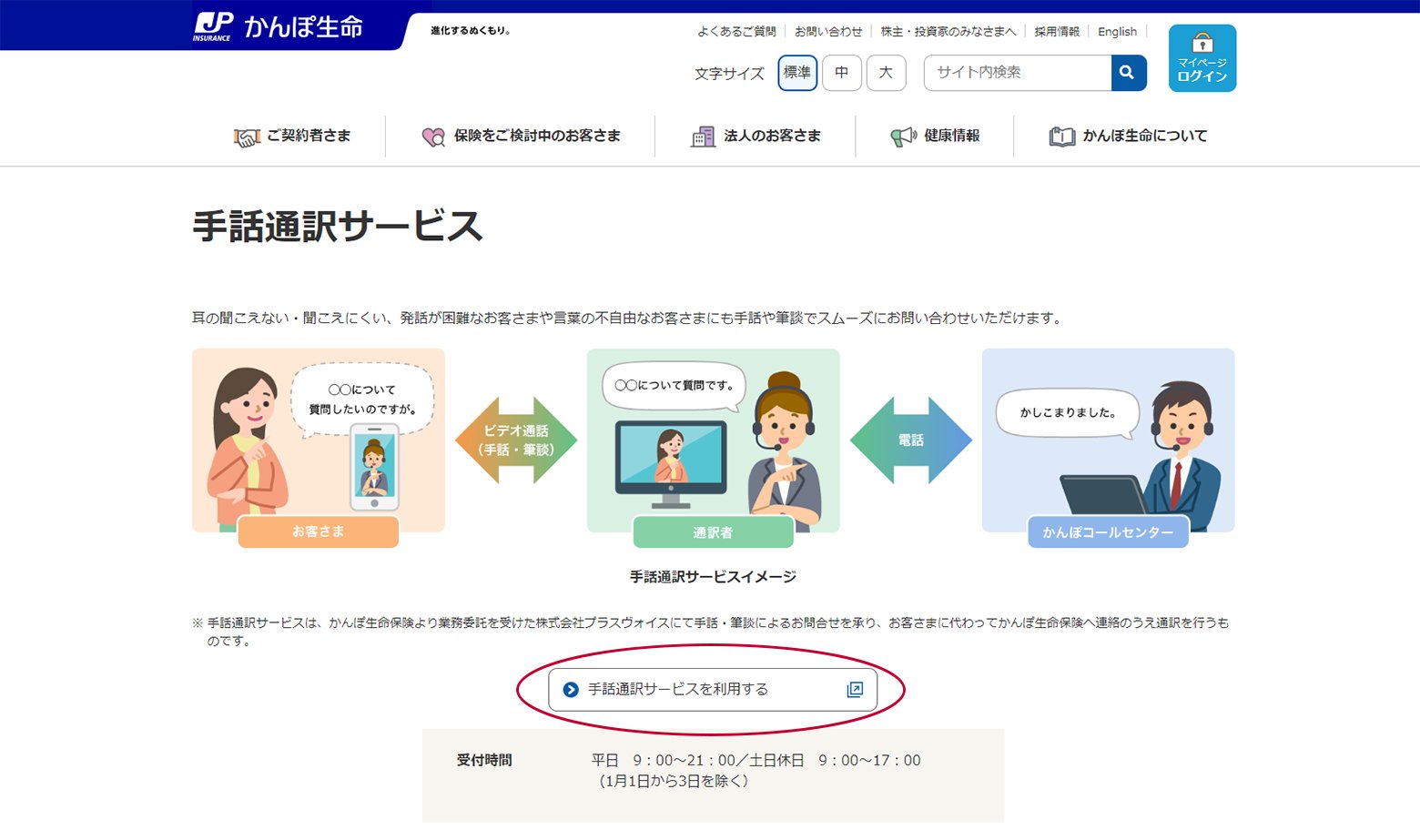Click the JP かんぽ生命 logo

(x=278, y=26)
